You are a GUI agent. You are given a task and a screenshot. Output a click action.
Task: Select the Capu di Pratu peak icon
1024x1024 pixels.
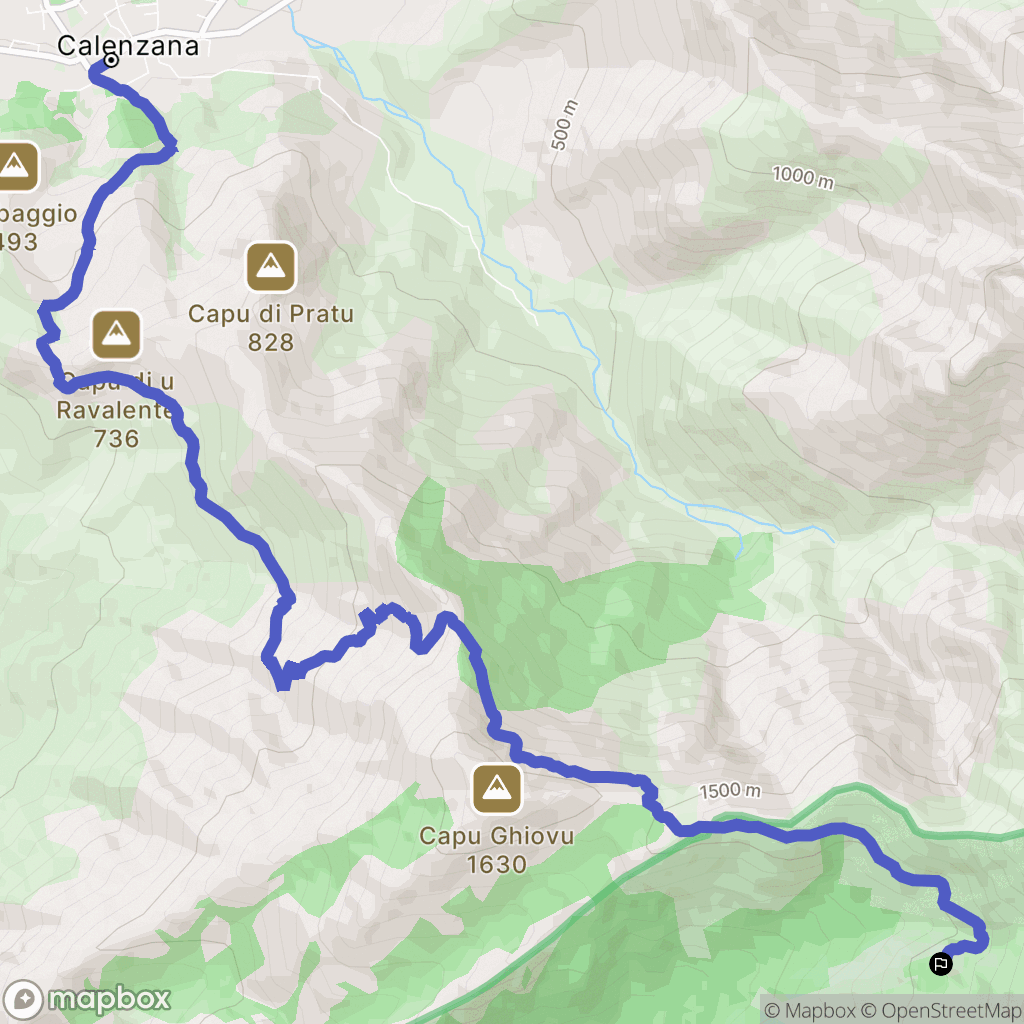click(x=271, y=266)
